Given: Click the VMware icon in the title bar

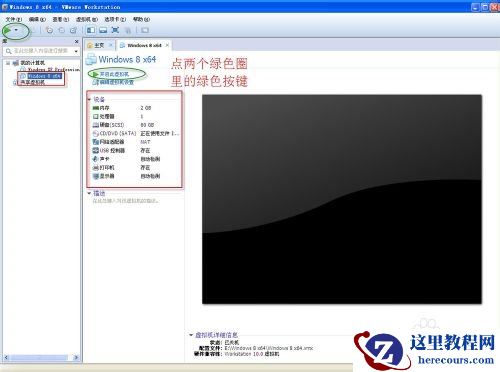Looking at the screenshot, I should [5, 7].
